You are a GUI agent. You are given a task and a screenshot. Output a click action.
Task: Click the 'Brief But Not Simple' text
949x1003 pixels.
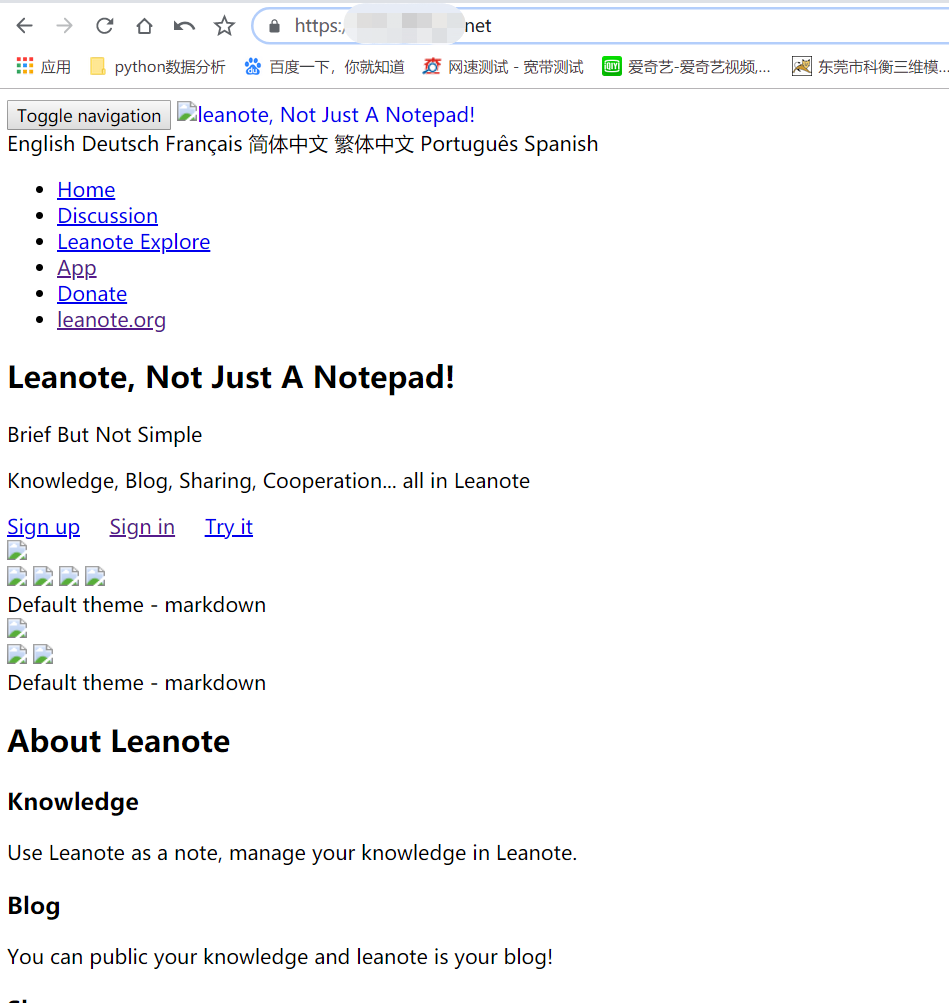point(105,435)
